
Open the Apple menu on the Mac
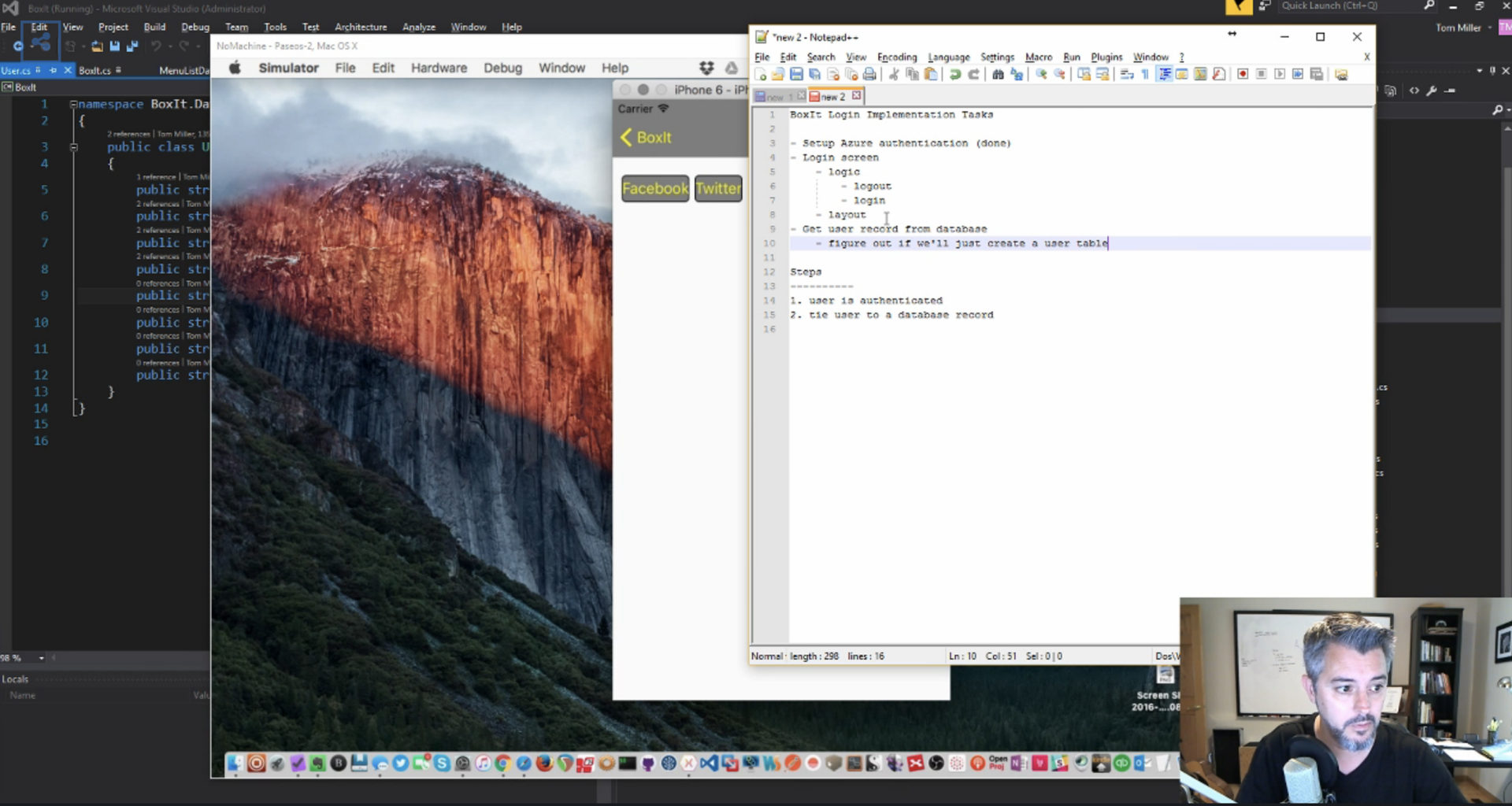235,68
